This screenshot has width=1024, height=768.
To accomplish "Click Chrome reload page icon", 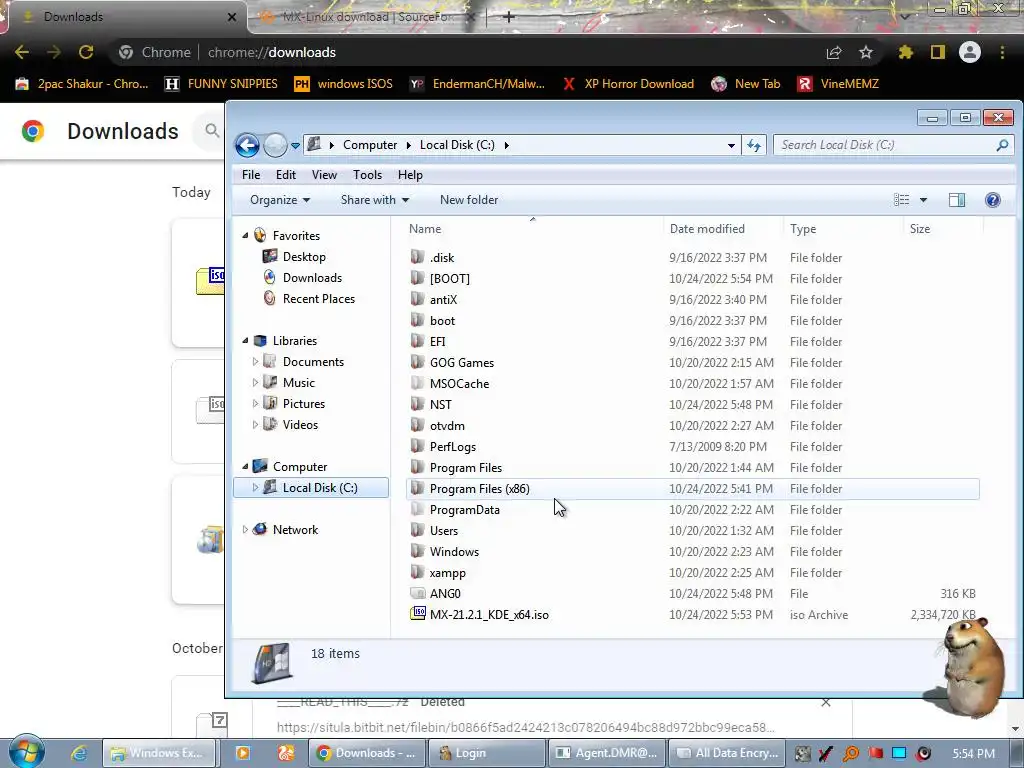I will coord(86,52).
